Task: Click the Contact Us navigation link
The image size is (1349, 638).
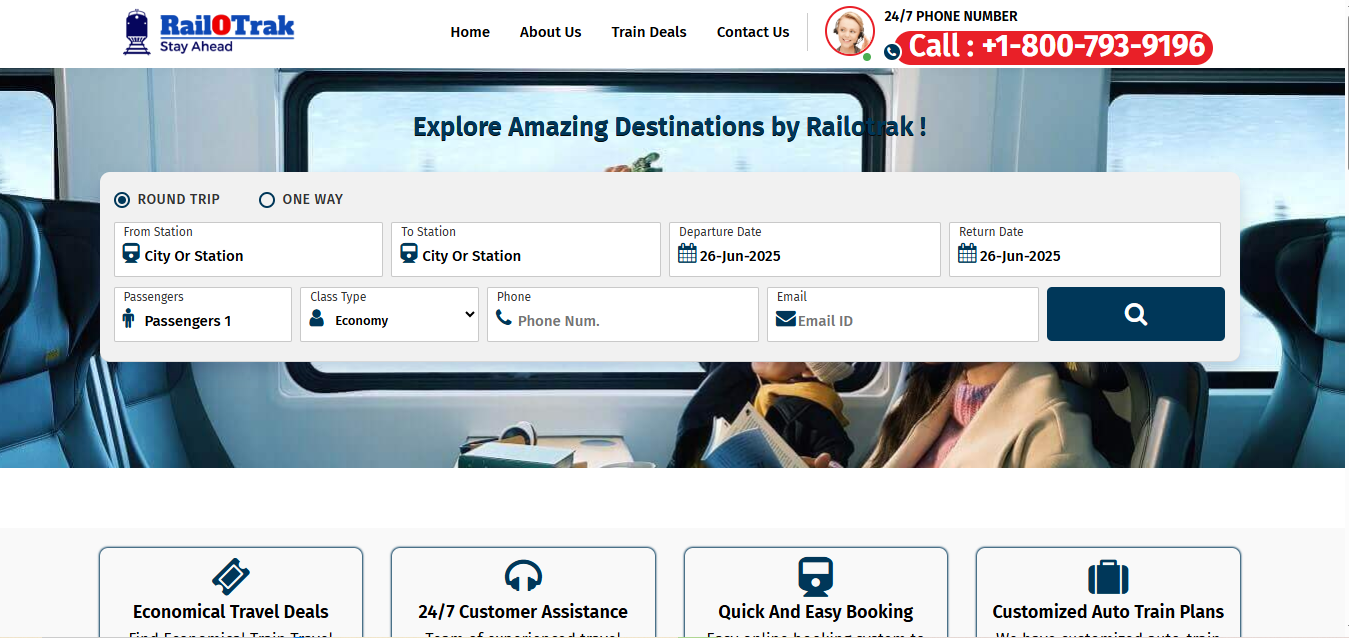Action: pos(753,32)
